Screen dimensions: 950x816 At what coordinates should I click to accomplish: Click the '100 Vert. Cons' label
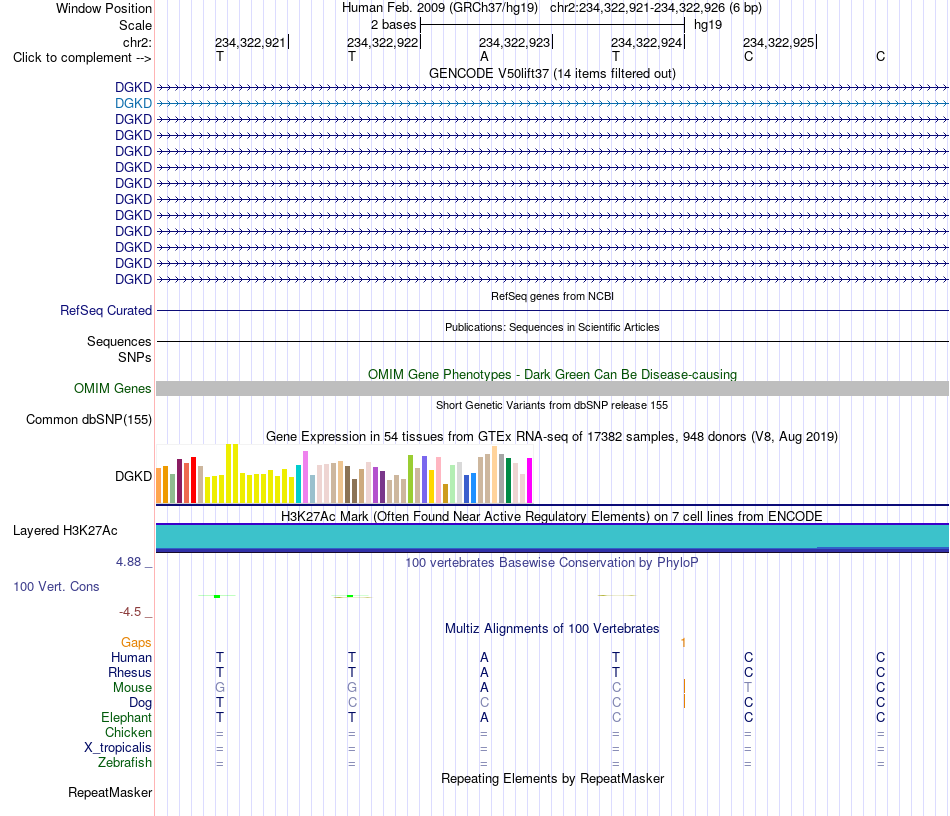[56, 586]
